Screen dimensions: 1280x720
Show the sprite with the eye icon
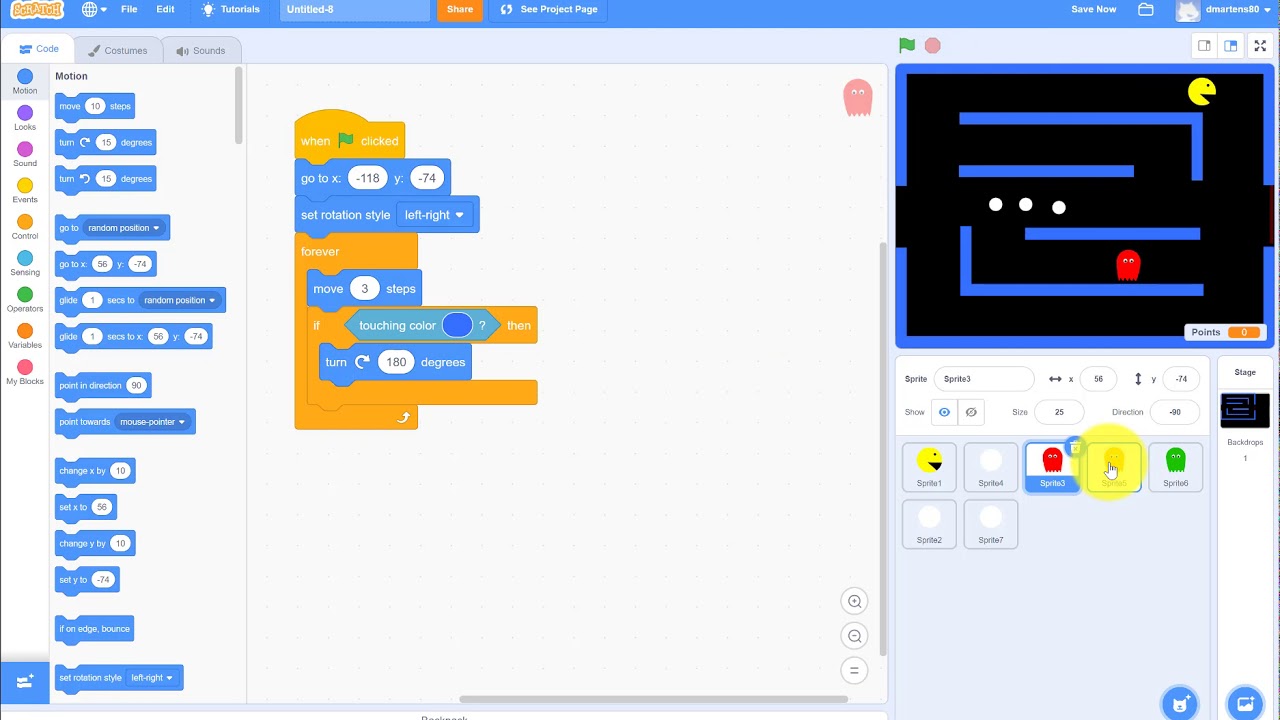click(x=944, y=412)
